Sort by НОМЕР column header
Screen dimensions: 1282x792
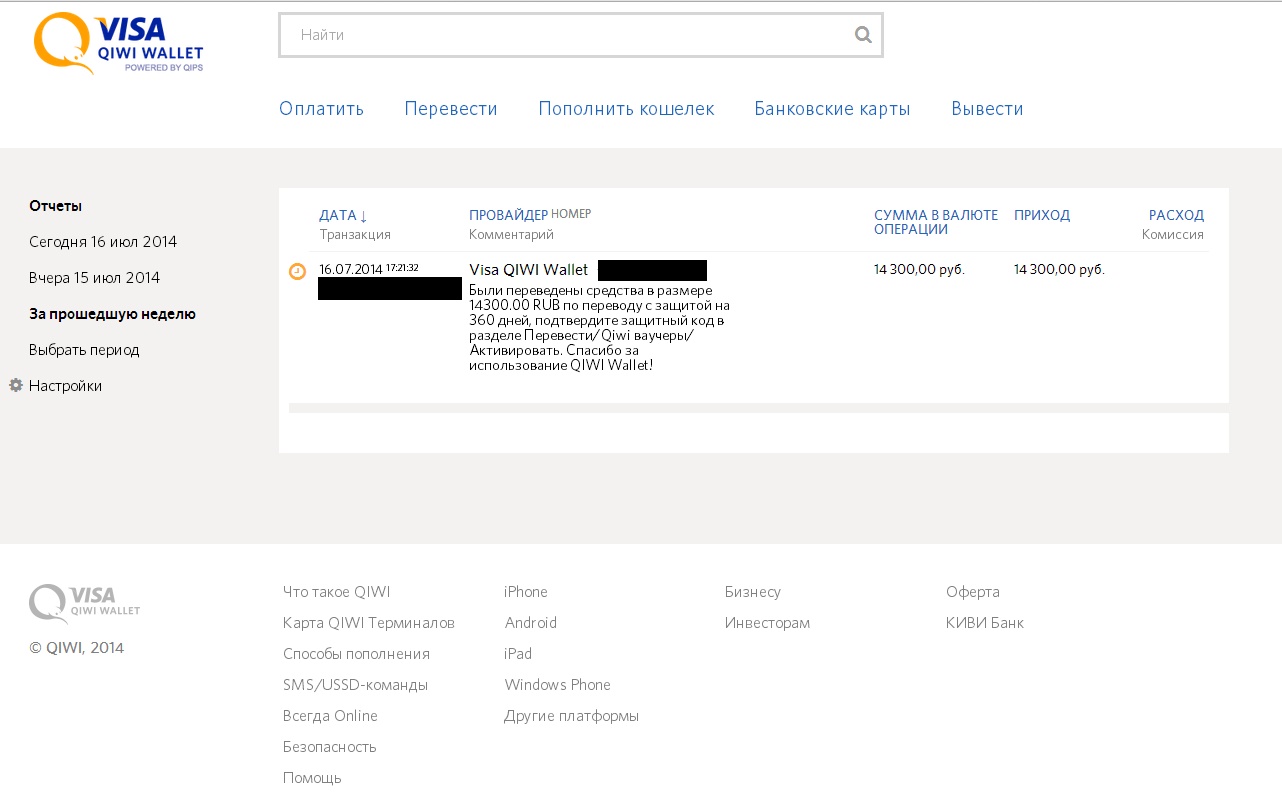(x=571, y=214)
